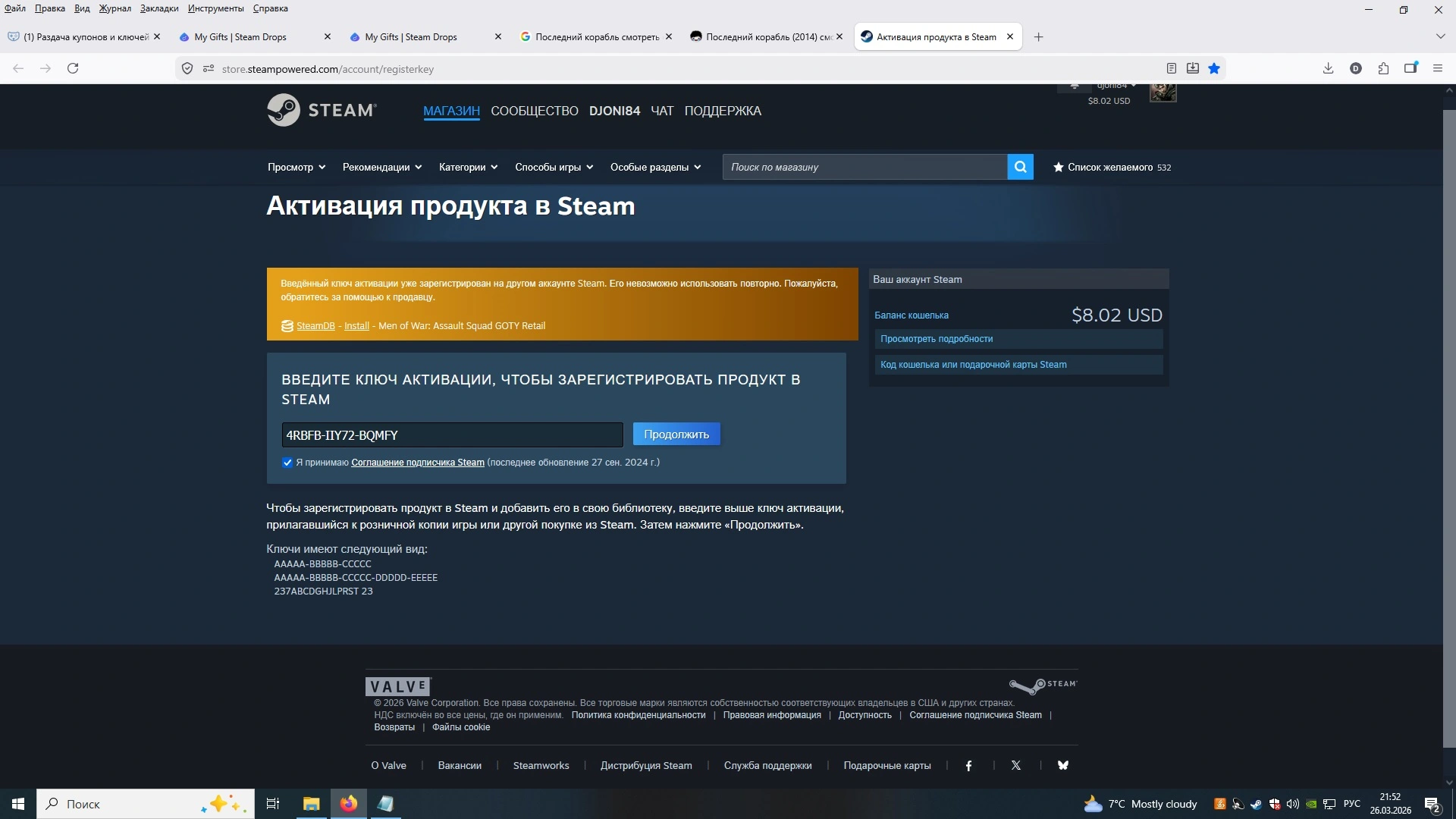Open the list-all-tabs chevron
Screen dimensions: 1456x819
(1440, 36)
